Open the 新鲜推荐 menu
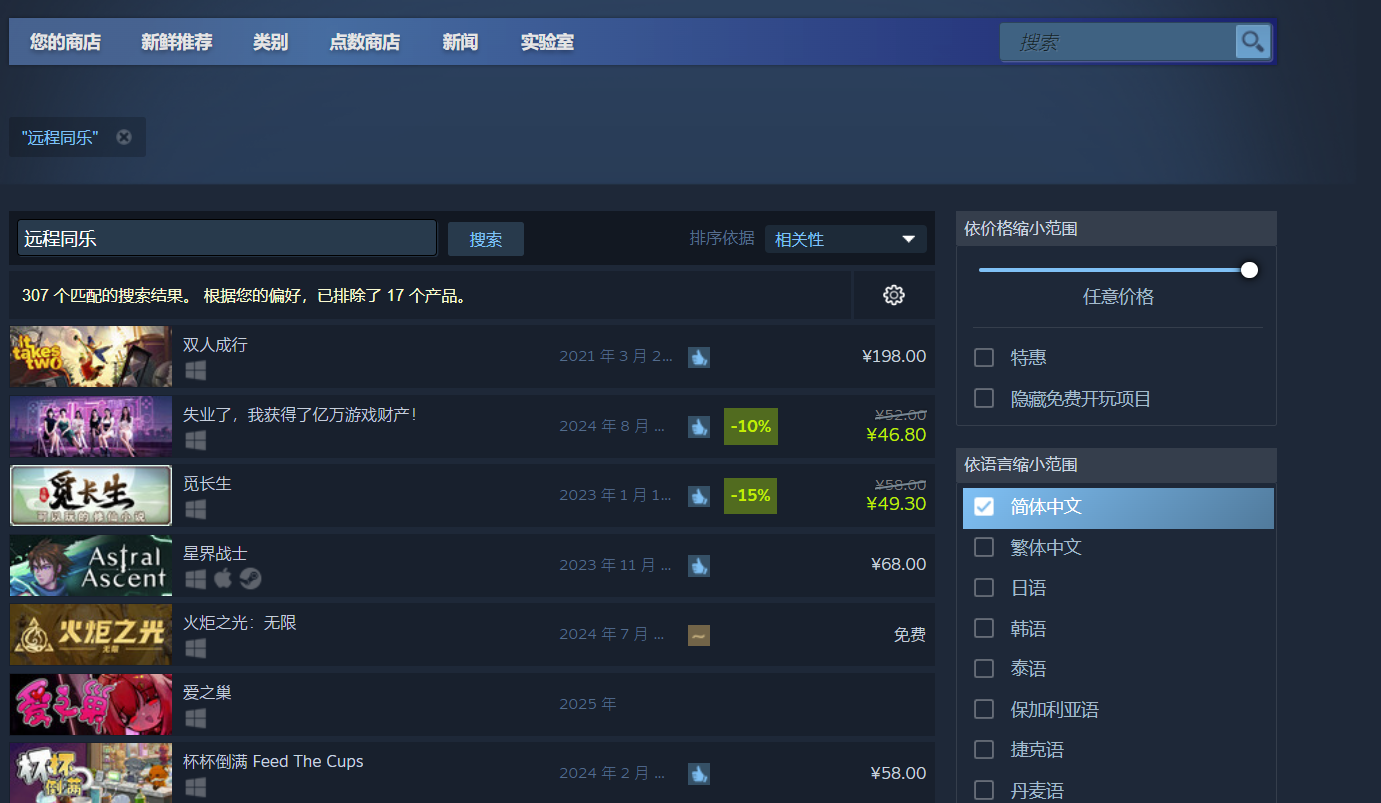This screenshot has width=1381, height=803. [177, 42]
